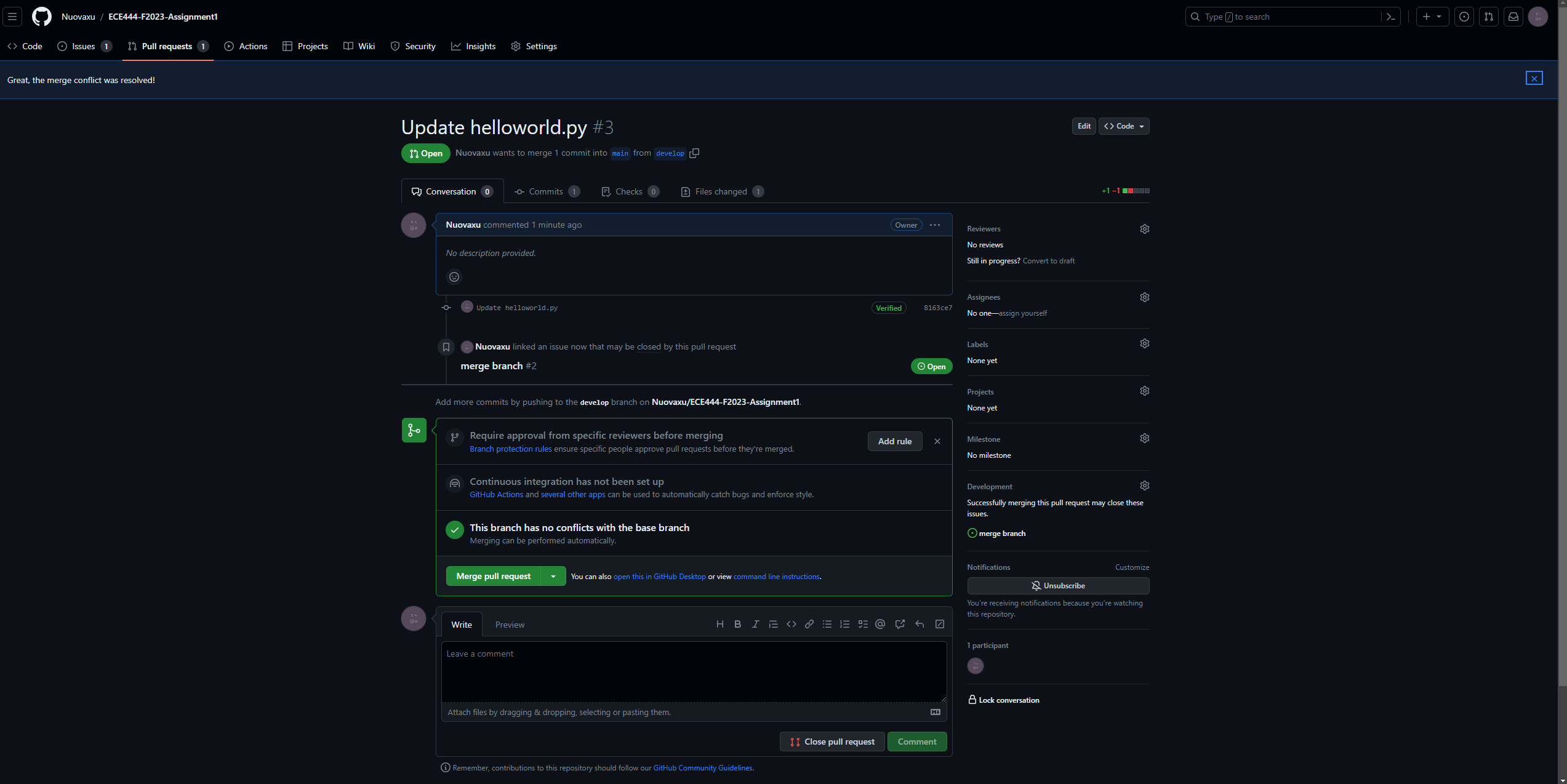1567x784 pixels.
Task: Bookmark the linked issue timeline item
Action: (446, 346)
